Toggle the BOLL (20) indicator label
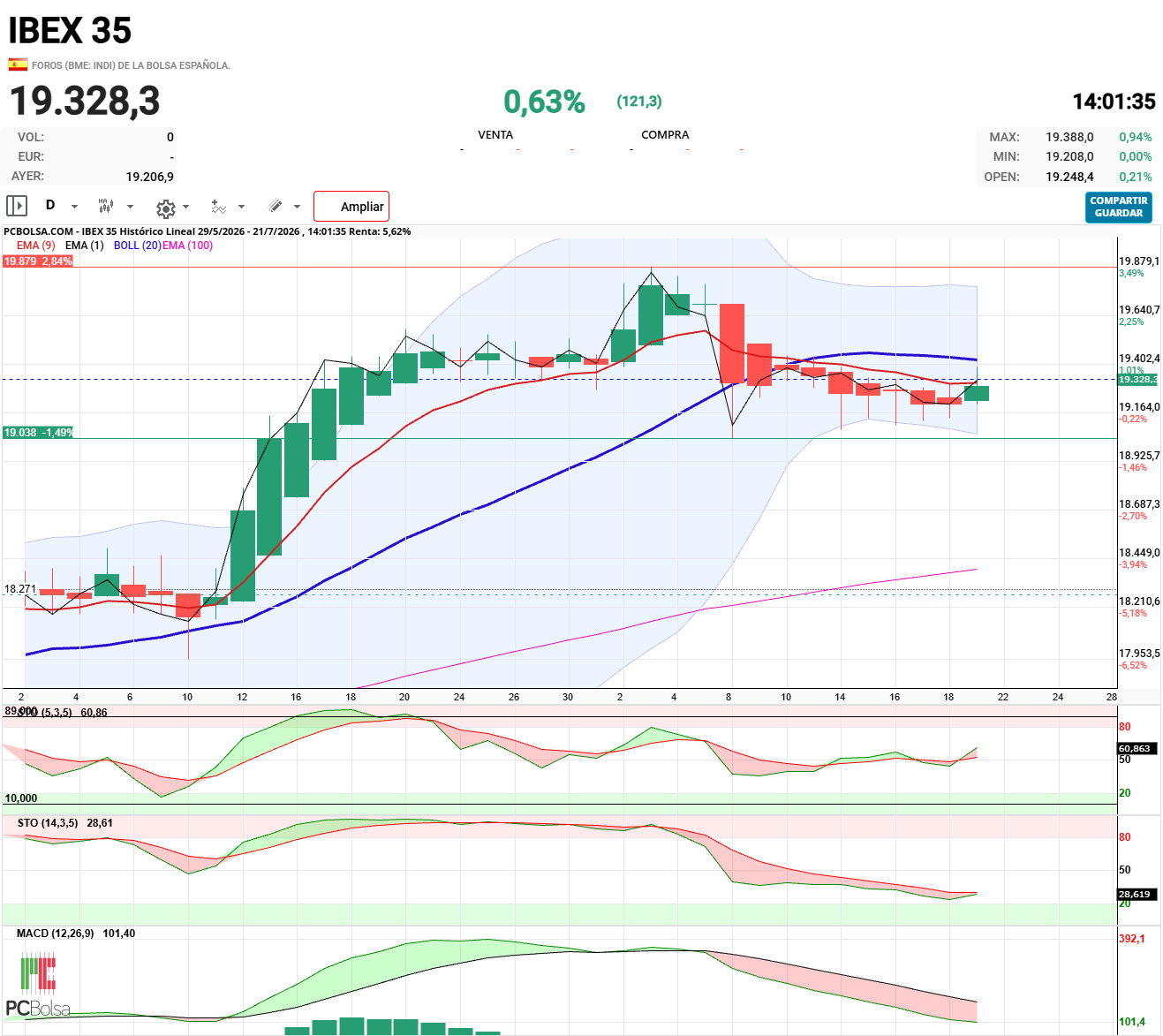This screenshot has width=1163, height=1036. [x=137, y=246]
